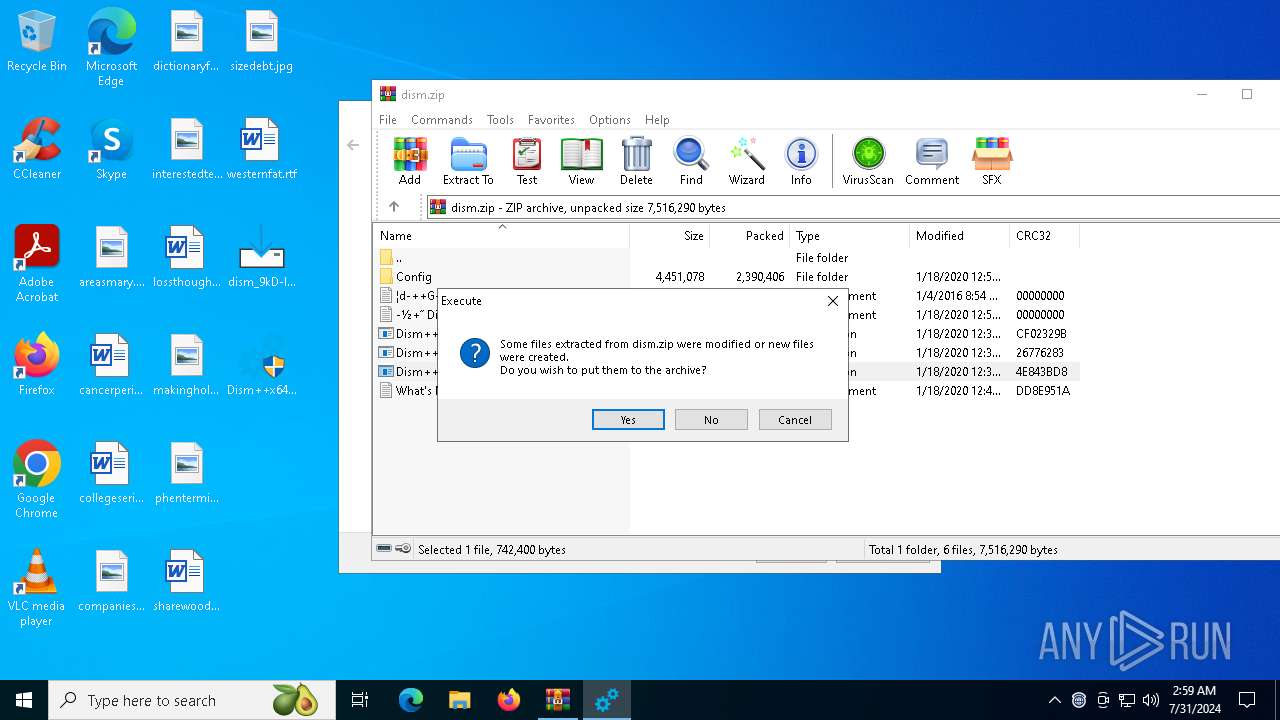Screen dimensions: 1280x720
Task: Open the Commands menu
Action: point(442,119)
